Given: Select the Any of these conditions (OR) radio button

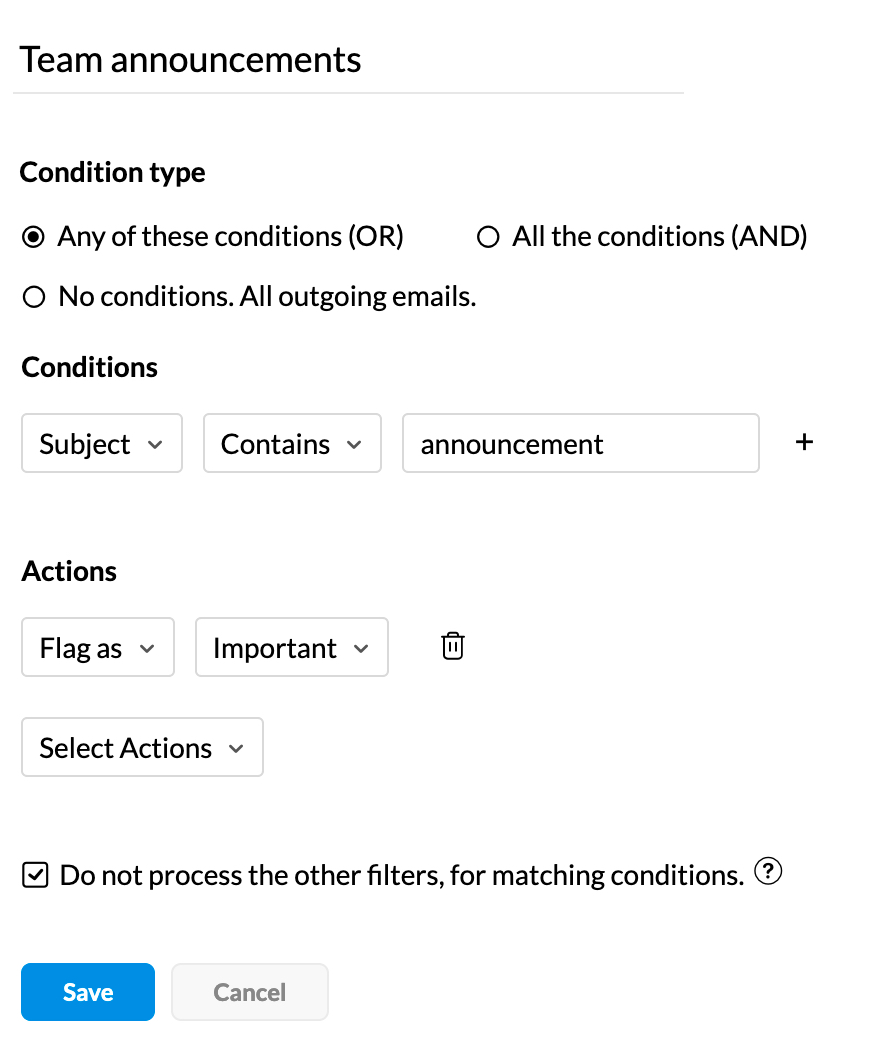Looking at the screenshot, I should (x=34, y=237).
